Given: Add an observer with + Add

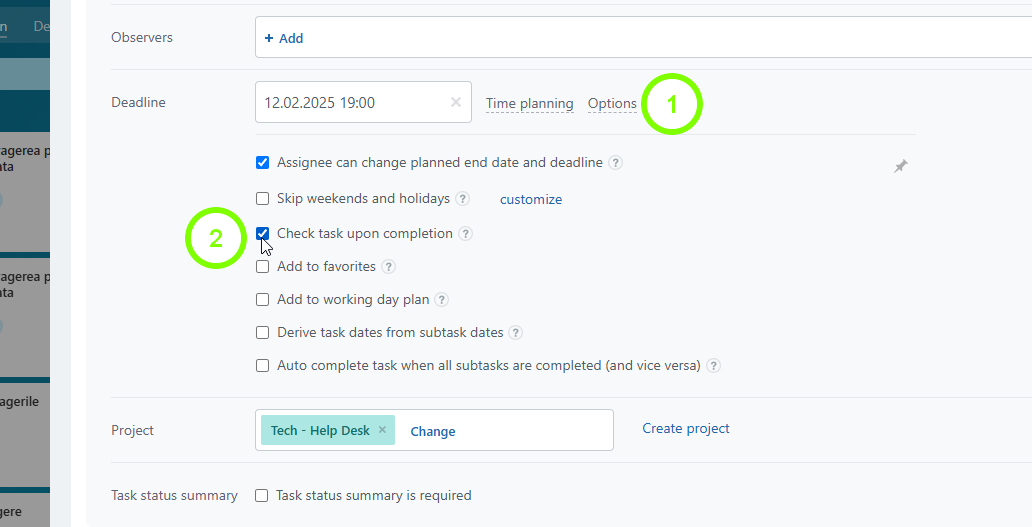Looking at the screenshot, I should [x=284, y=38].
